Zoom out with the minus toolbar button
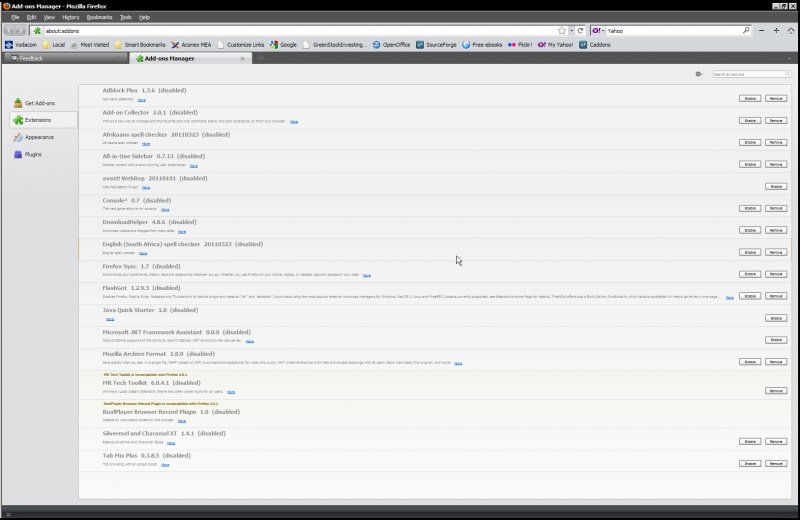The height and width of the screenshot is (520, 800). point(761,31)
